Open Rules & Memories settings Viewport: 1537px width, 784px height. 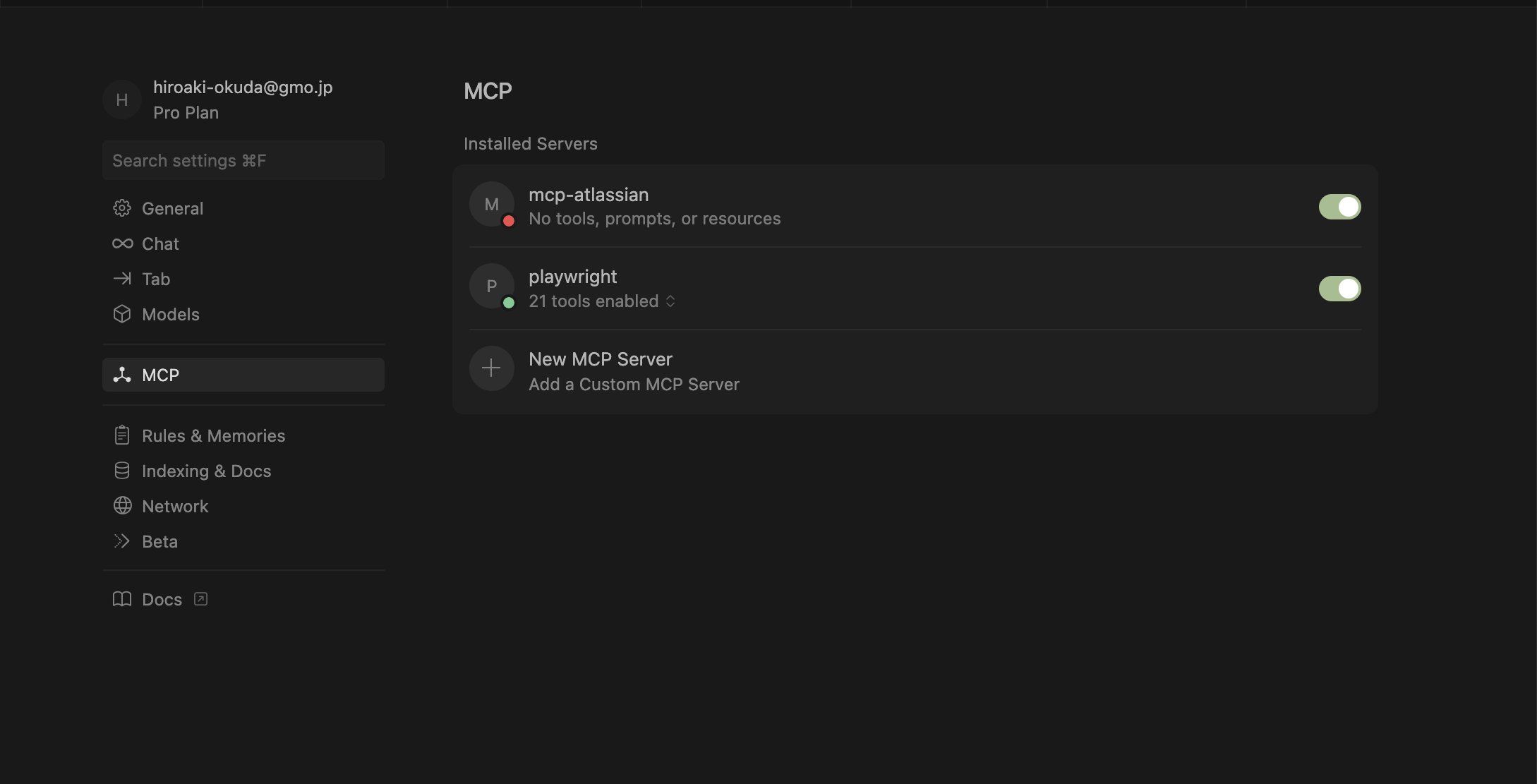tap(243, 435)
